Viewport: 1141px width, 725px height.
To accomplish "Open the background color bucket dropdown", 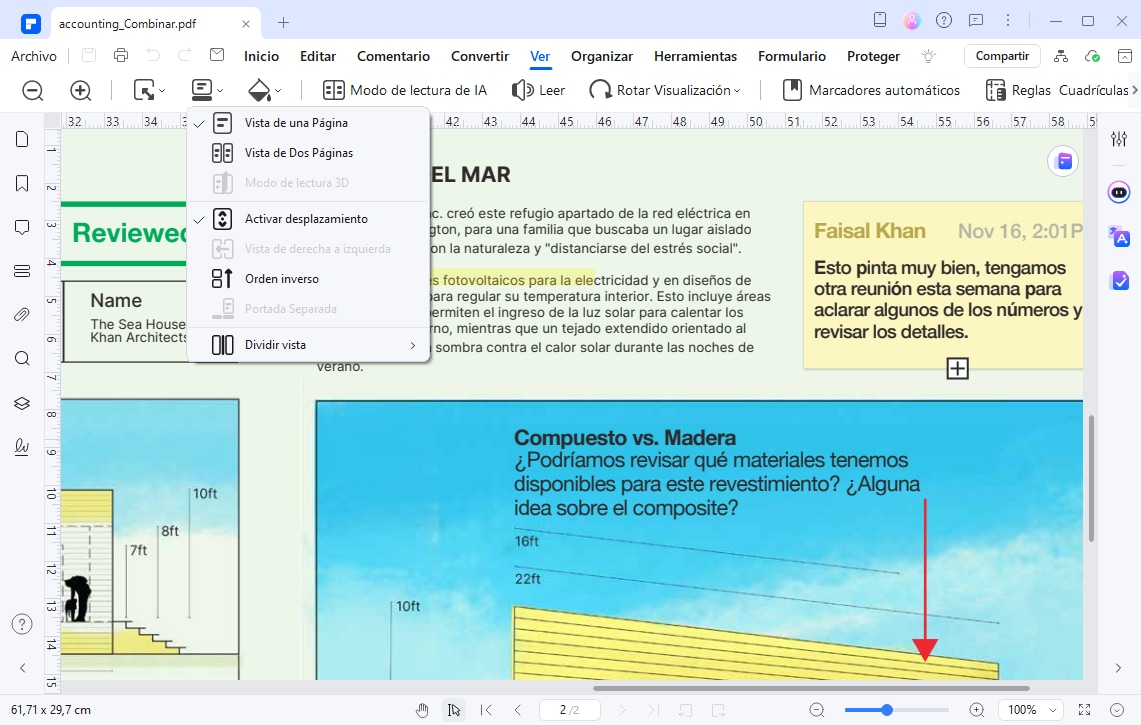I will [x=265, y=90].
